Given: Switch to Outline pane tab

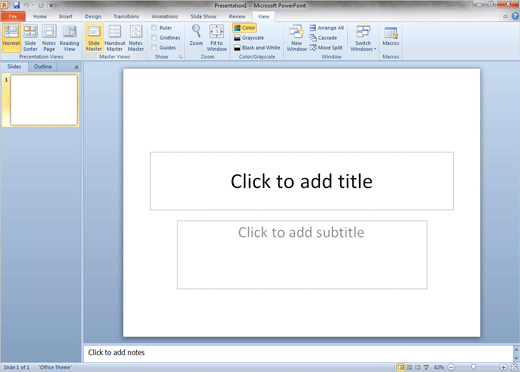Looking at the screenshot, I should tap(43, 67).
